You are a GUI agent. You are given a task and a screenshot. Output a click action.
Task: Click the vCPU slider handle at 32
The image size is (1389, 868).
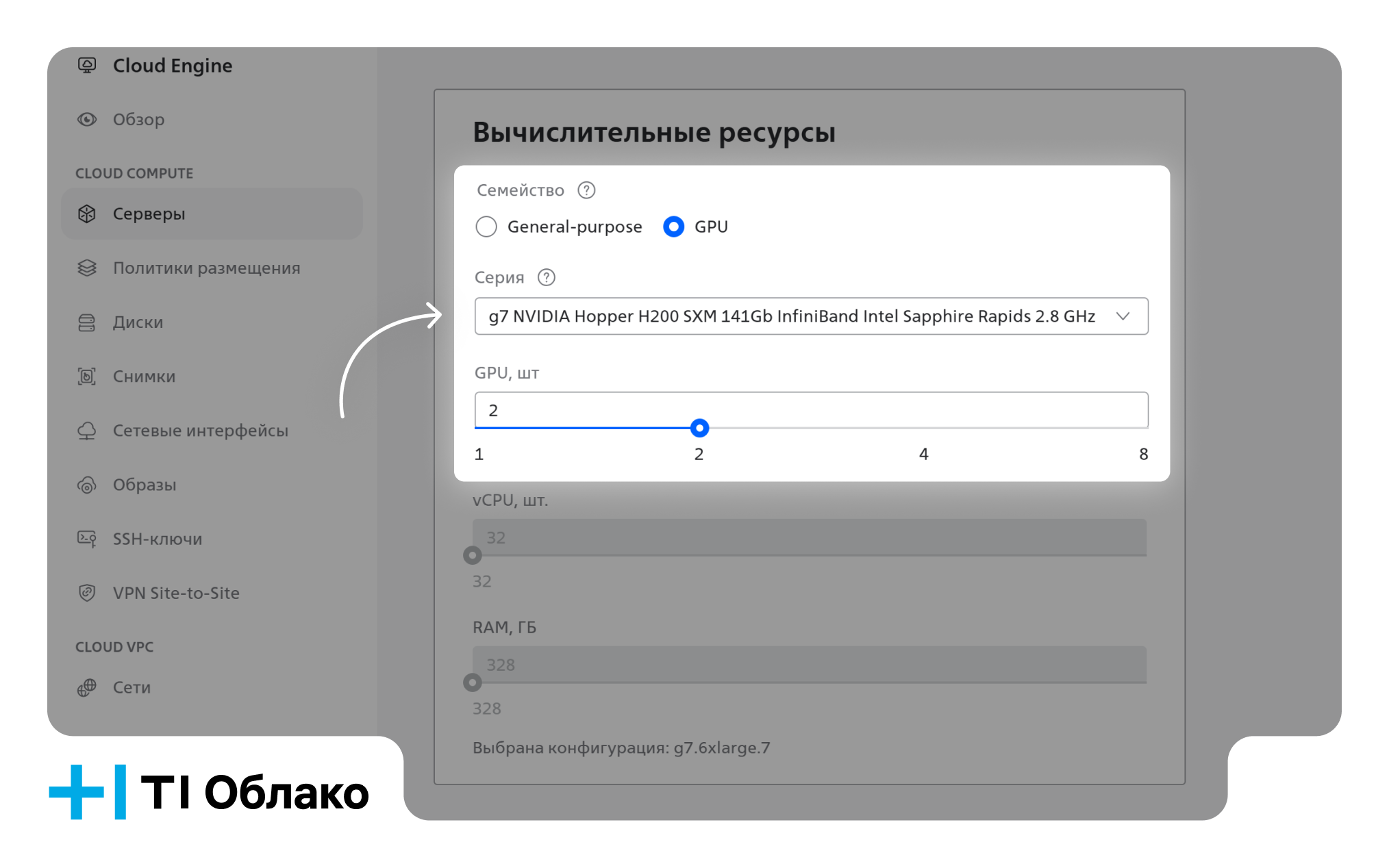tap(473, 555)
